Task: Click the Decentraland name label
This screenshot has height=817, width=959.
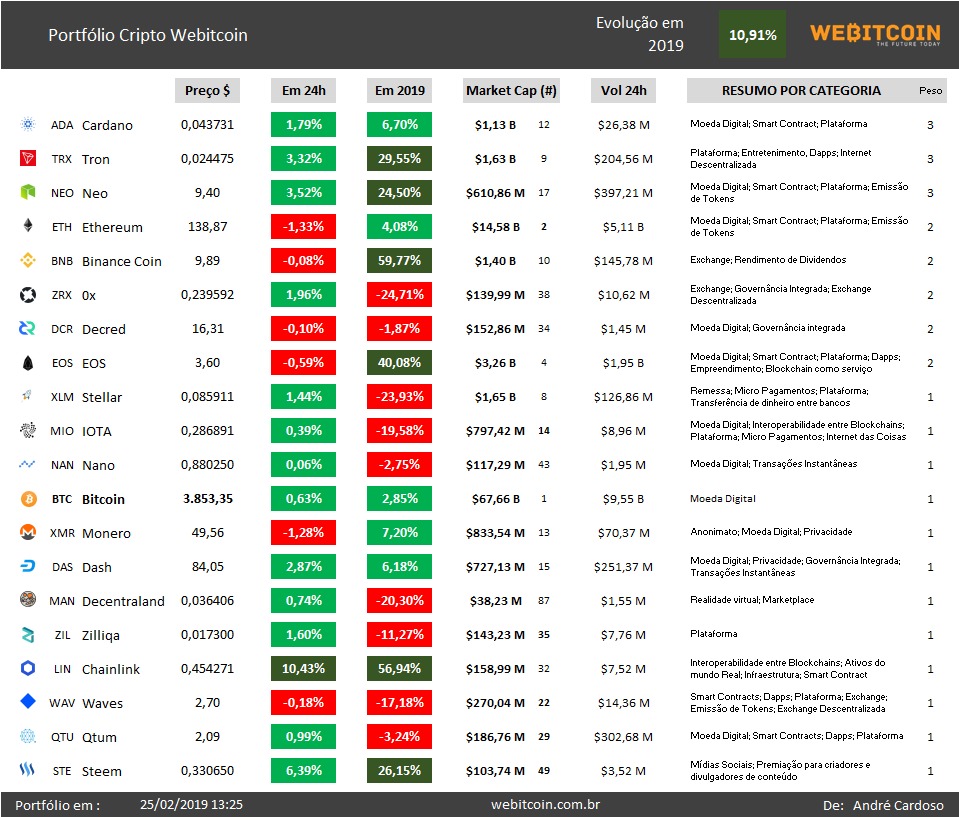Action: [123, 601]
